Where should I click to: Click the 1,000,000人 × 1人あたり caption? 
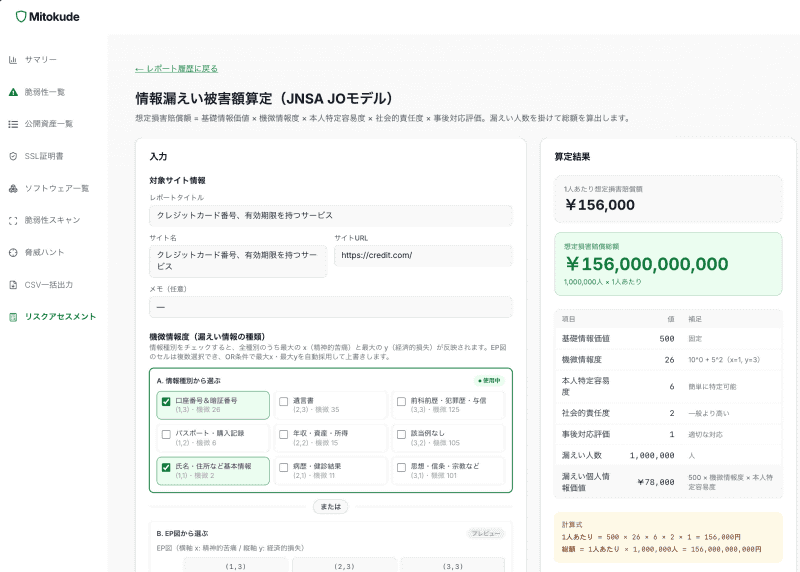tap(603, 282)
